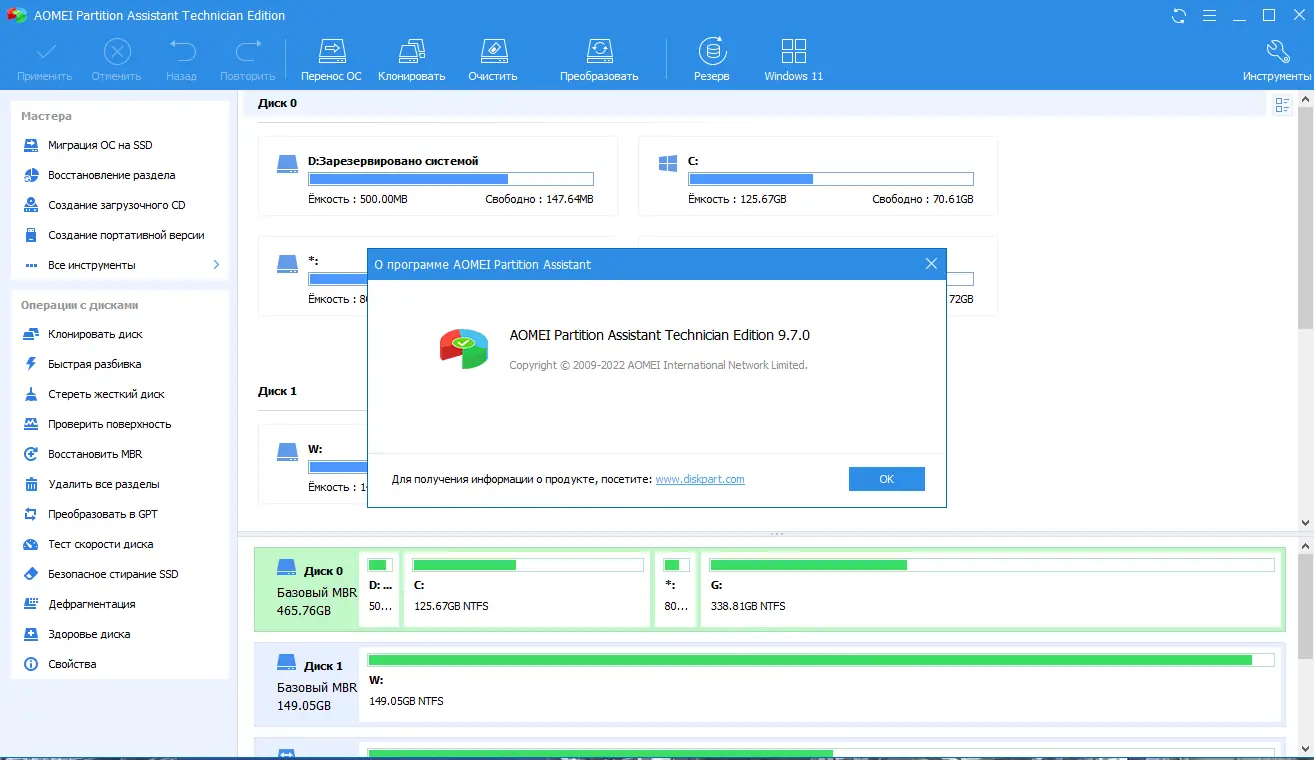Image resolution: width=1314 pixels, height=760 pixels.
Task: Click the Диск 0 heading in partition list
Action: click(x=277, y=103)
